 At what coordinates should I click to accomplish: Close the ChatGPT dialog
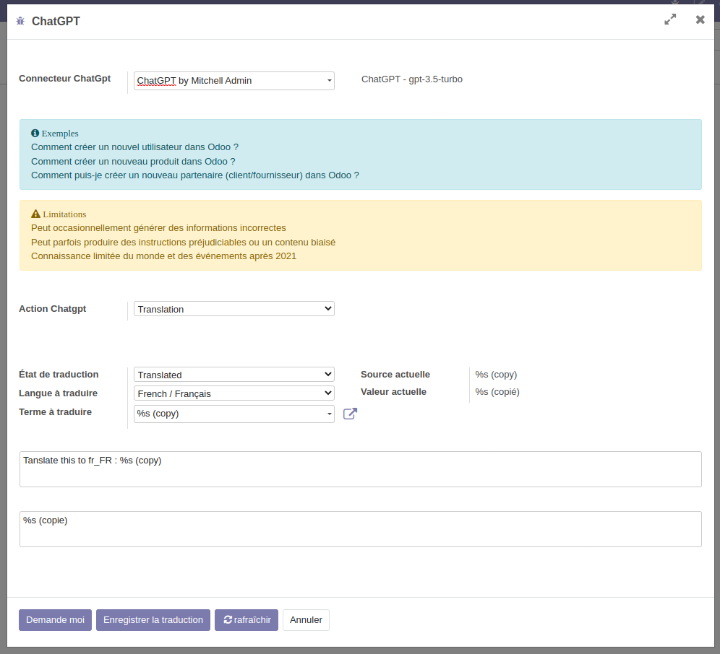[700, 20]
